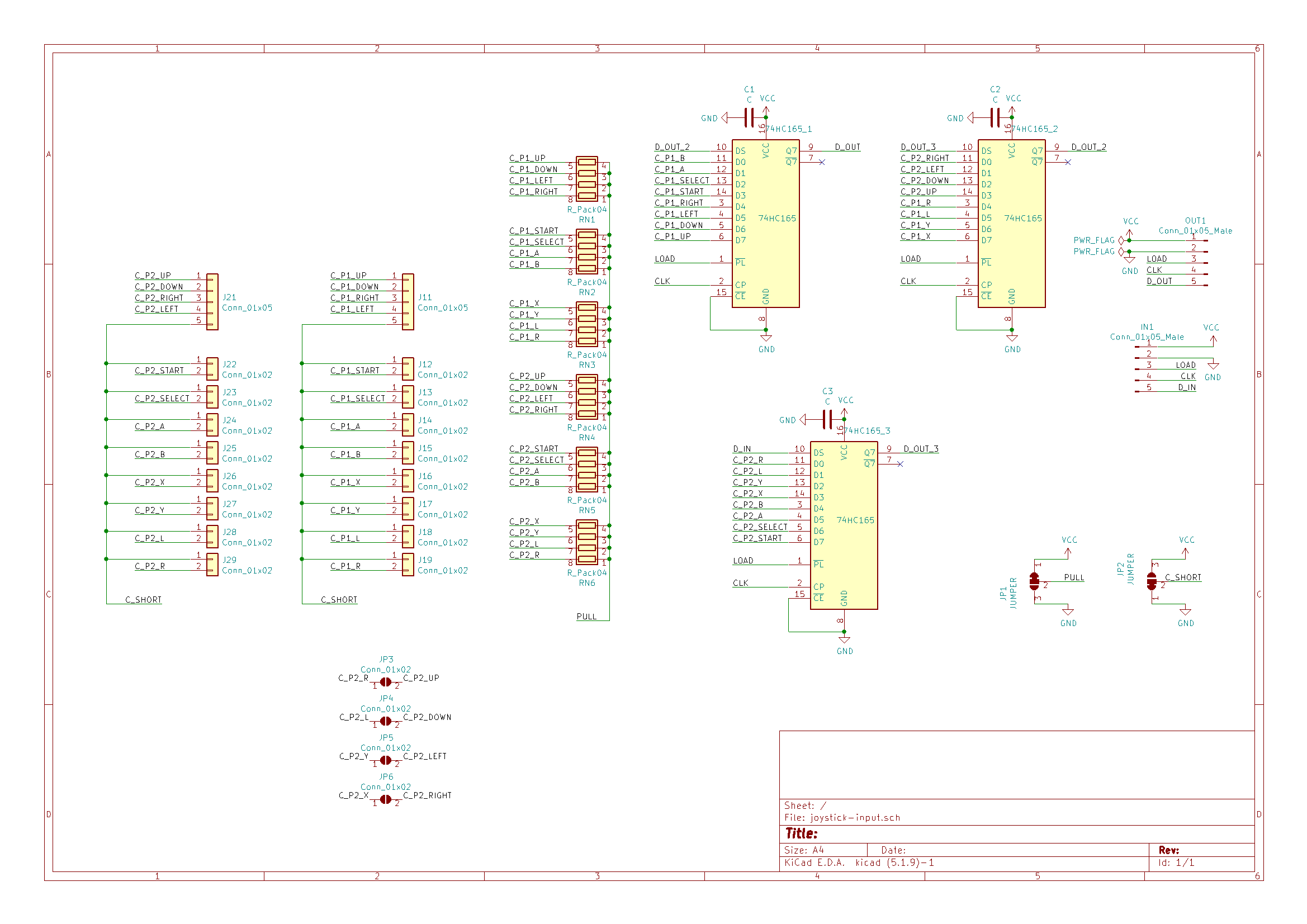Click the C_P2_START label at J22
Image resolution: width=1307 pixels, height=924 pixels.
pyautogui.click(x=159, y=371)
